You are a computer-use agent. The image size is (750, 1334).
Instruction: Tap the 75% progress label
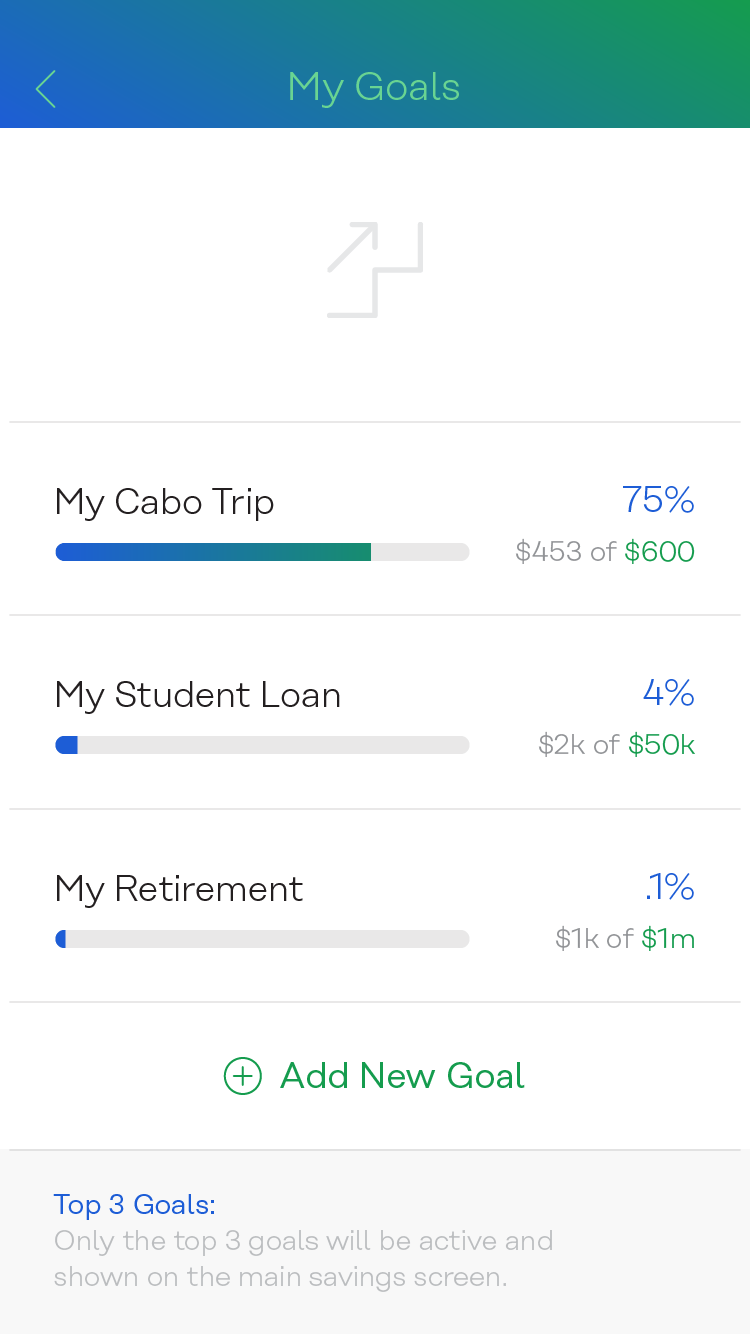click(658, 499)
